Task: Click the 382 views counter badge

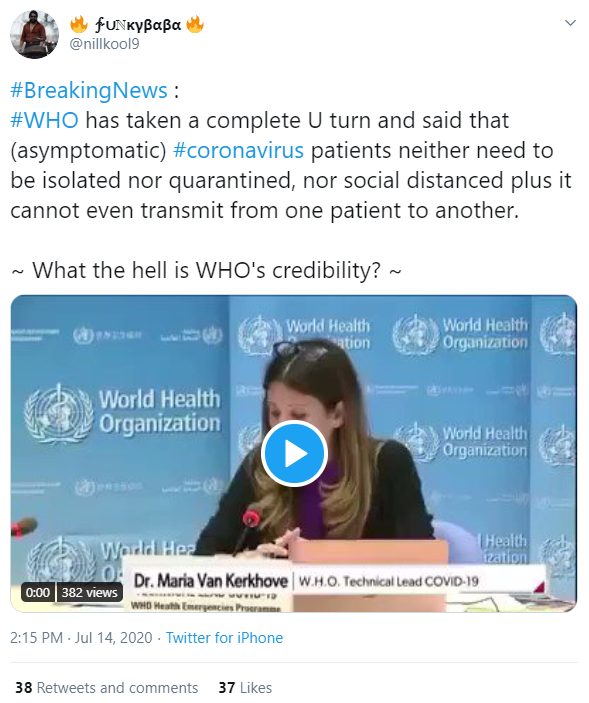Action: pos(90,593)
